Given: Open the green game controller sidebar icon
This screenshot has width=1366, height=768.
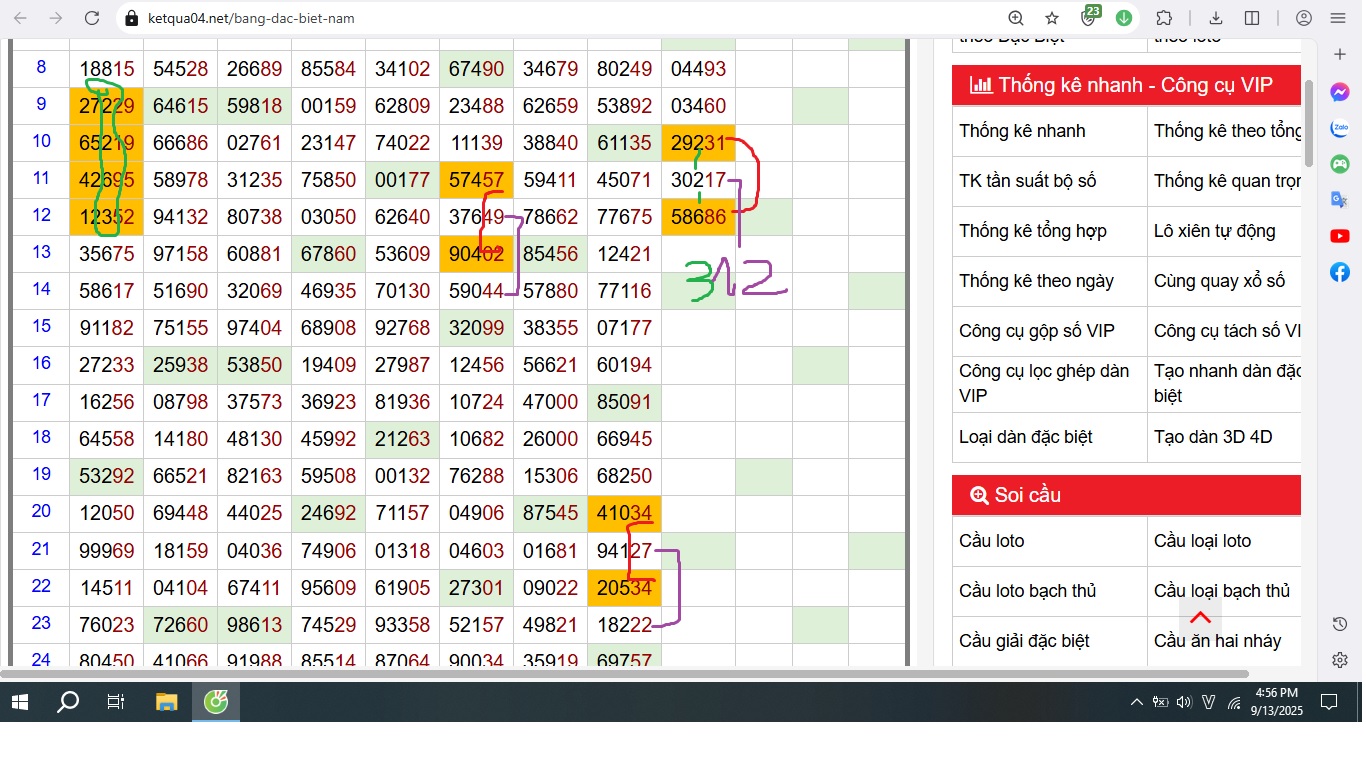Looking at the screenshot, I should (x=1340, y=164).
